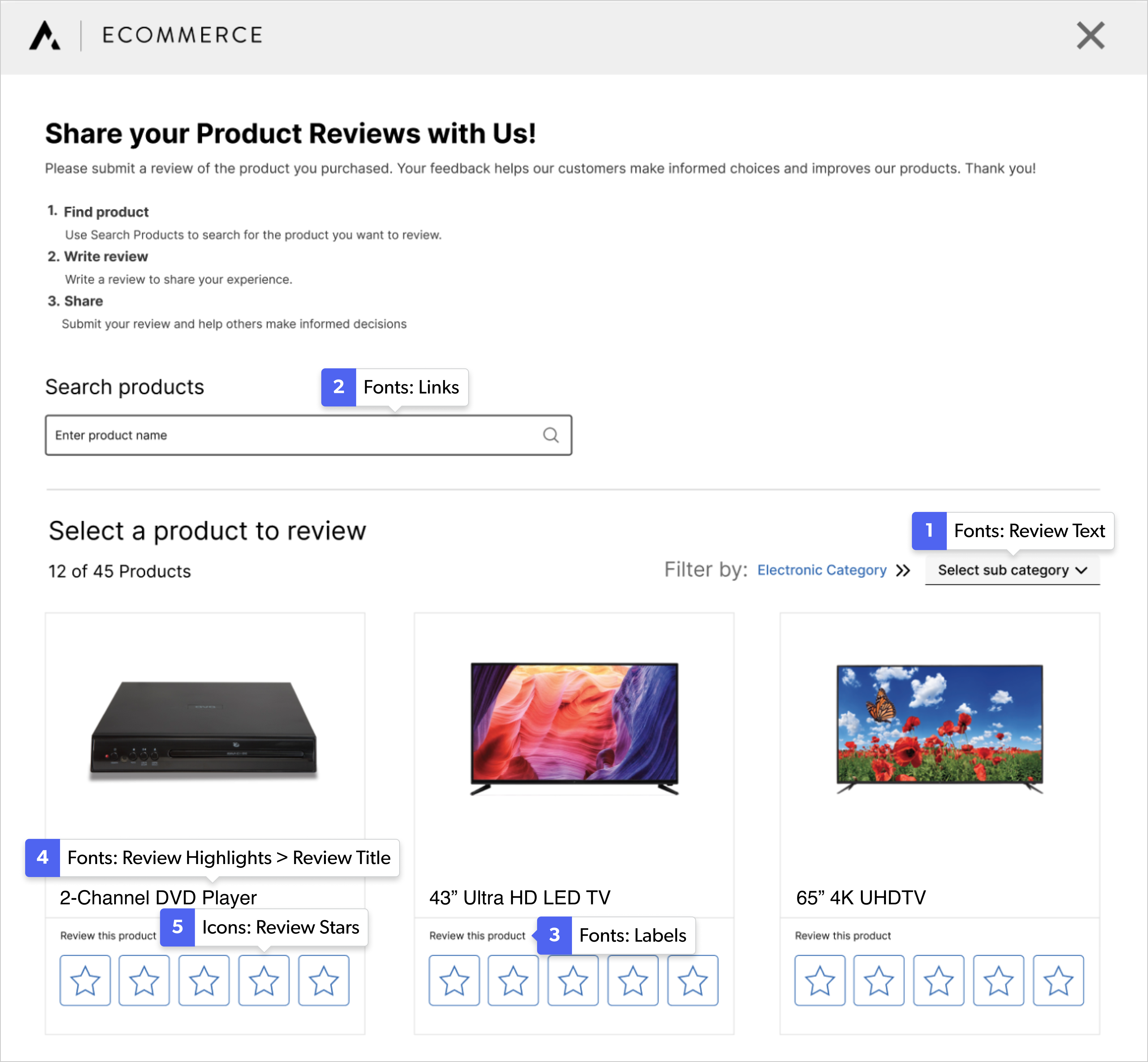This screenshot has height=1062, width=1148.
Task: Click the Enter product name field
Action: tap(287, 435)
